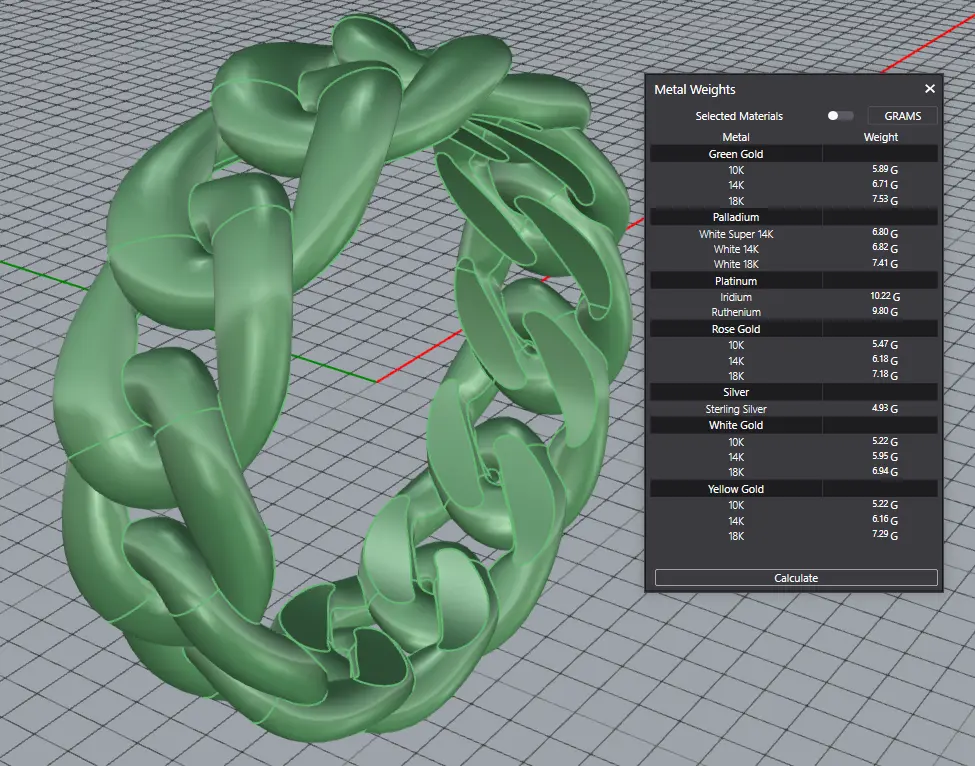Screen dimensions: 975x766
Task: Select the Sterling Silver row
Action: coord(736,409)
